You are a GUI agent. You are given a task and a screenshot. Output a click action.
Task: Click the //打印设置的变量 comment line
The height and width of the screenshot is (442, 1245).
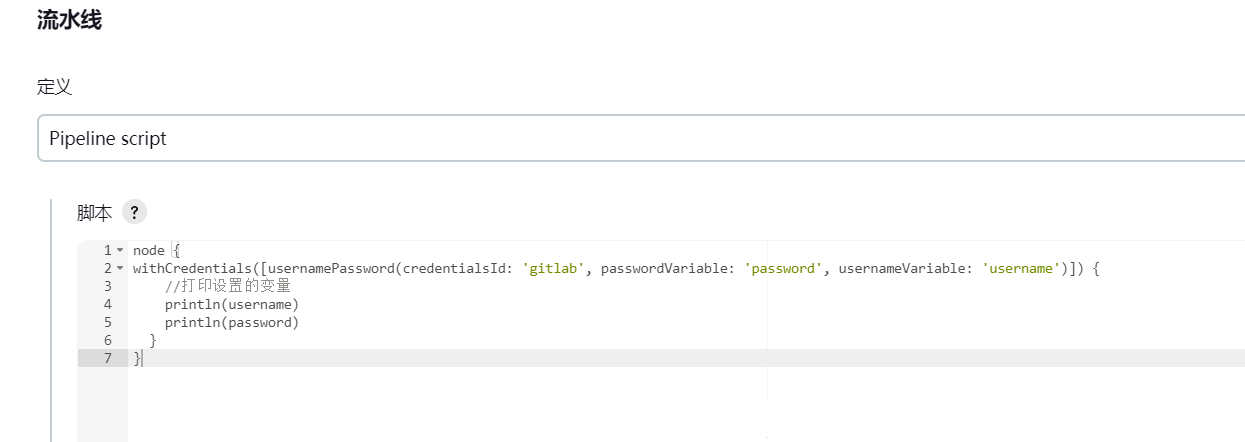click(228, 286)
